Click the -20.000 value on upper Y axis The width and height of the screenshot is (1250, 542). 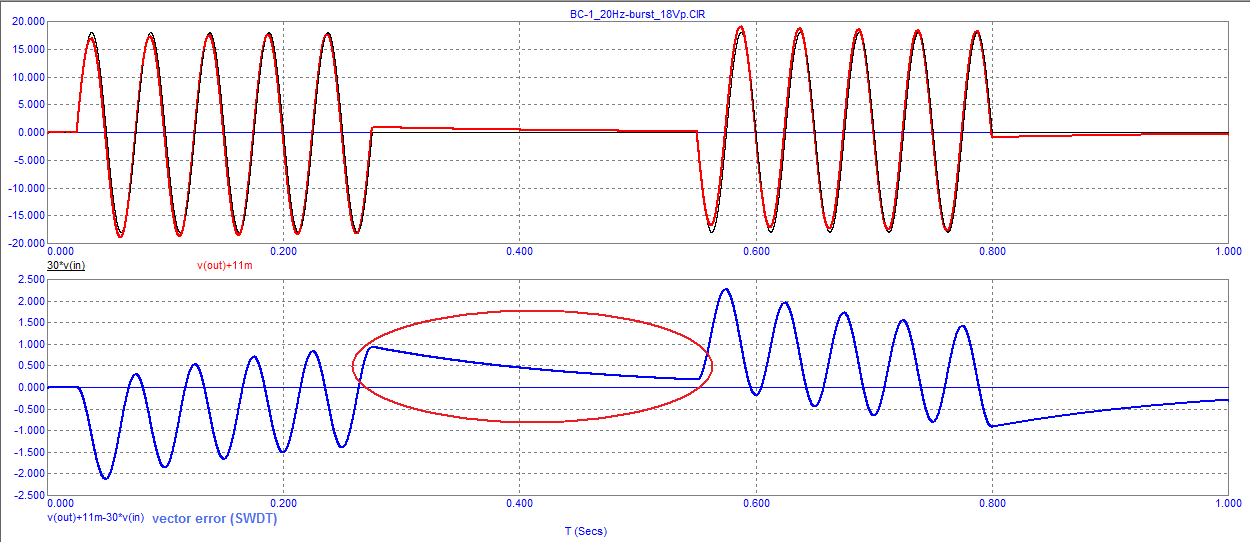tap(27, 243)
